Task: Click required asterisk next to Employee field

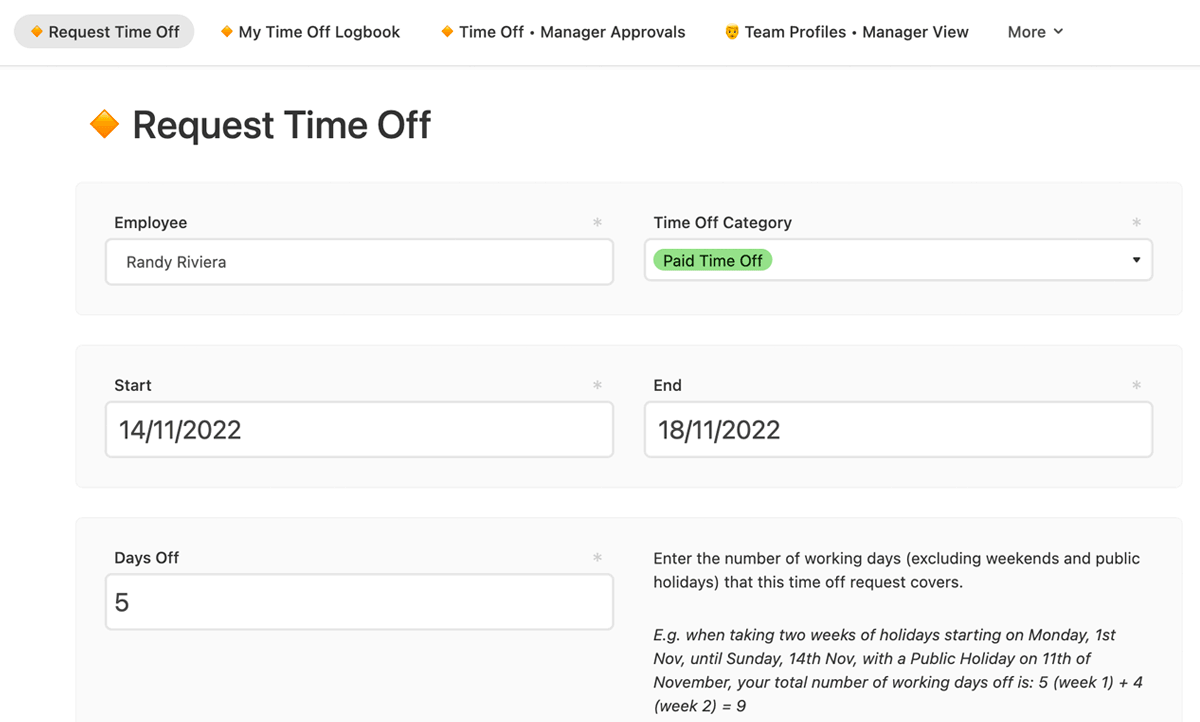Action: point(597,223)
